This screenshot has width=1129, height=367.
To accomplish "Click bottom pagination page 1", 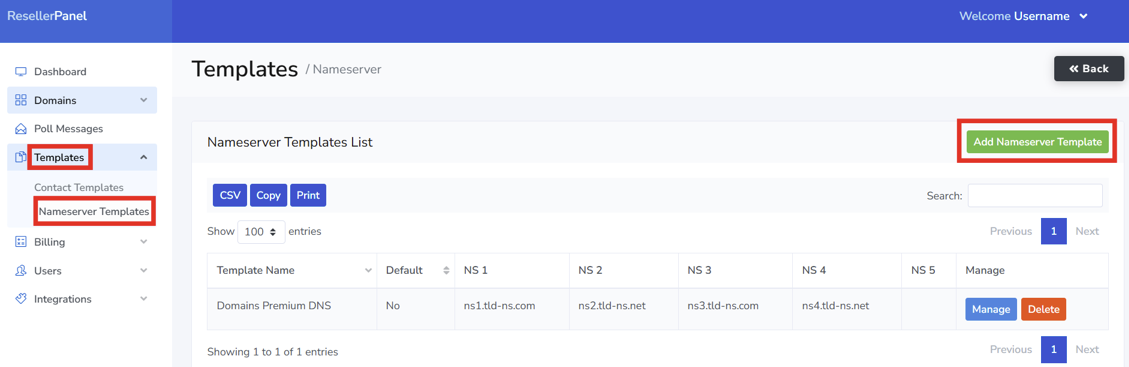I will pos(1053,349).
